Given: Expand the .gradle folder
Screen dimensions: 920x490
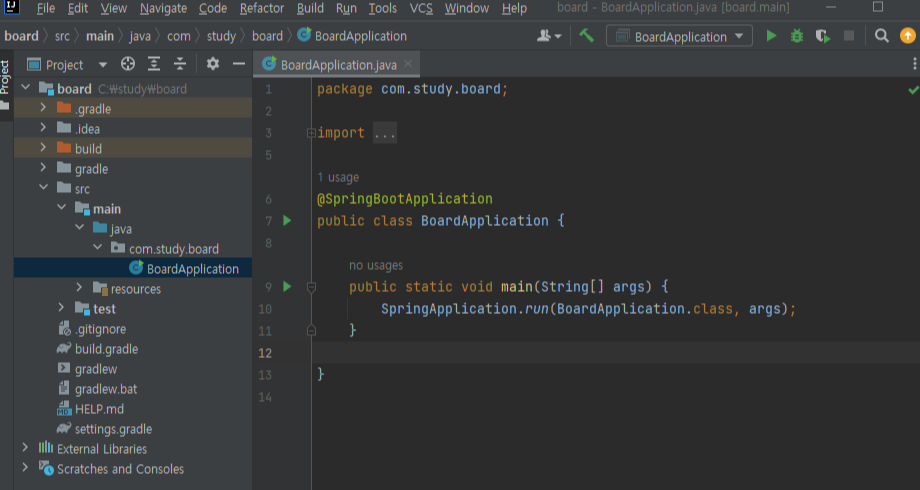Looking at the screenshot, I should click(43, 108).
